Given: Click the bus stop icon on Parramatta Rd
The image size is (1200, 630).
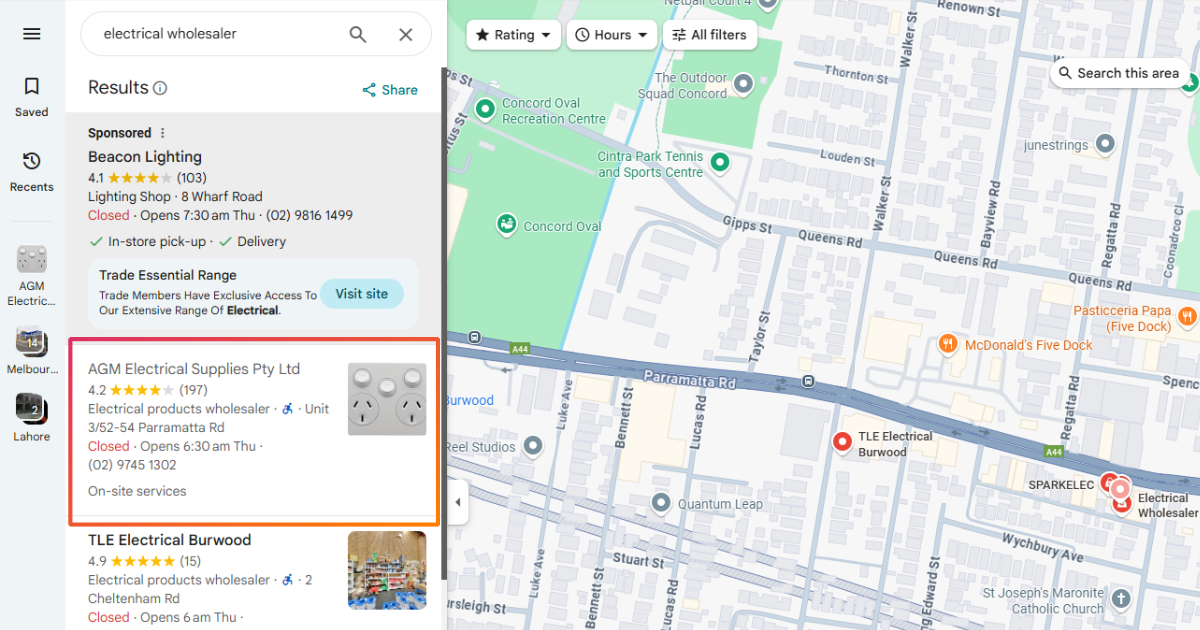Looking at the screenshot, I should point(807,381).
